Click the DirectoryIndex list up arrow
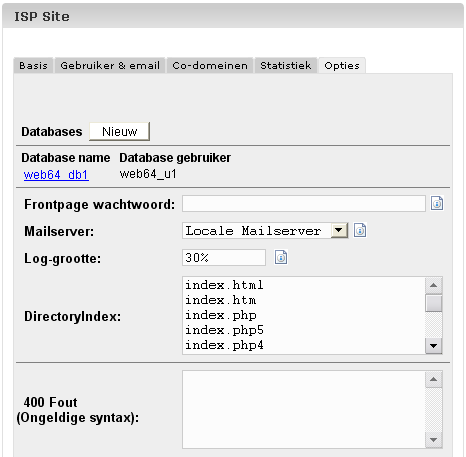Screen dimensions: 466x457 pyautogui.click(x=434, y=285)
